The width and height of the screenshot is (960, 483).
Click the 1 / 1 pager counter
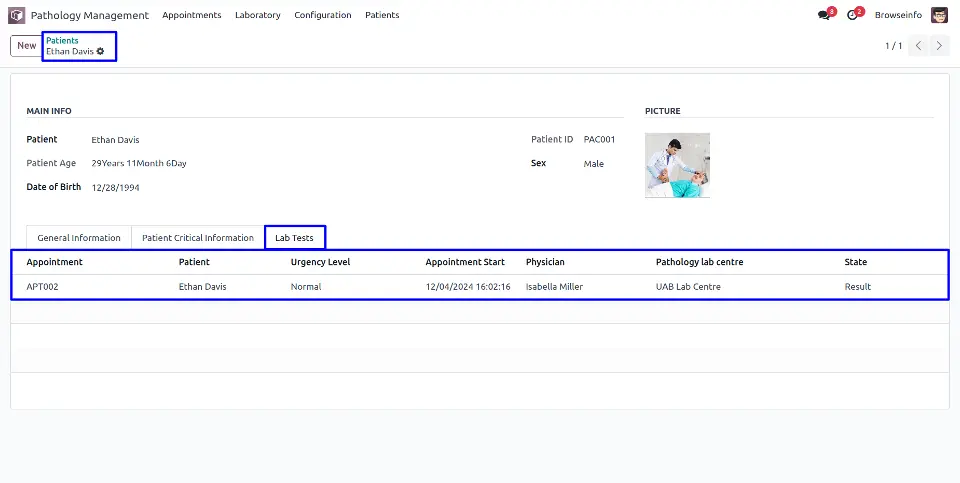click(x=894, y=46)
